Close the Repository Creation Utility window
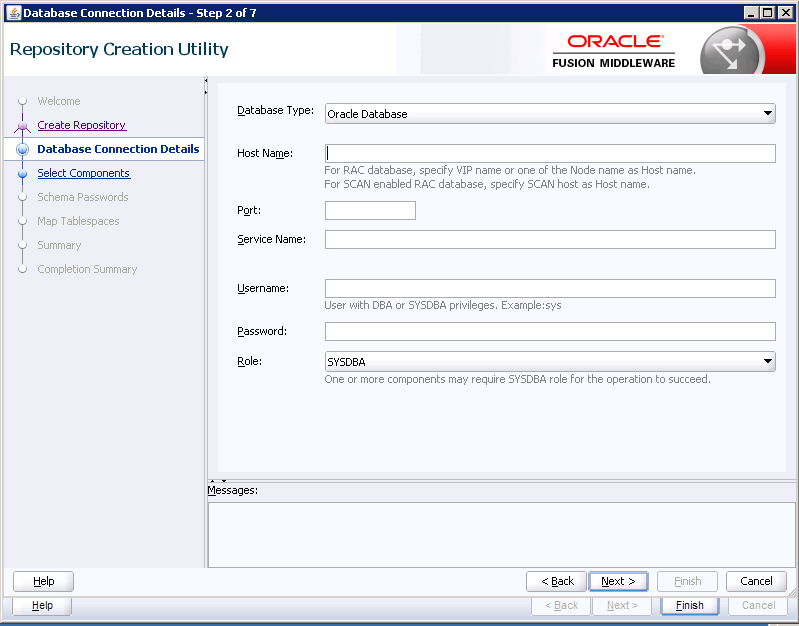This screenshot has width=799, height=626. [786, 13]
